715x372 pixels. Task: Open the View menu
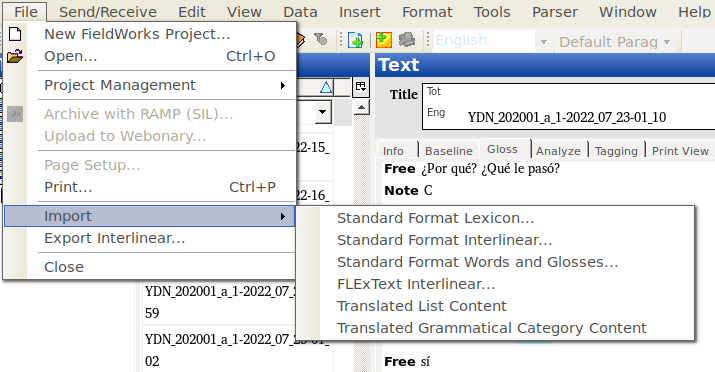[x=244, y=12]
